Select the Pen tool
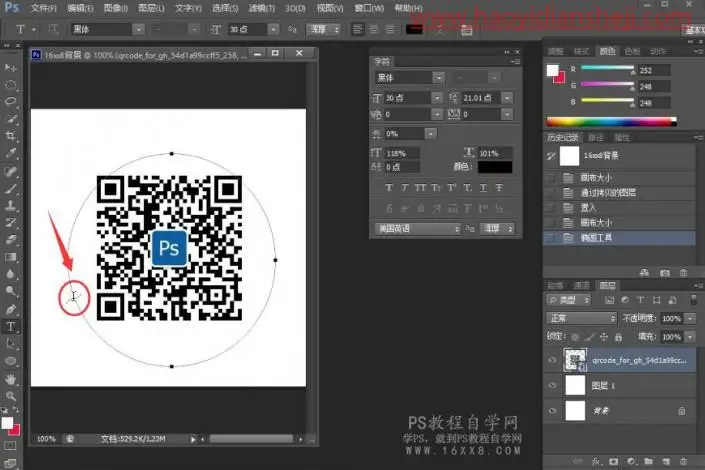Image resolution: width=705 pixels, height=470 pixels. (10, 309)
